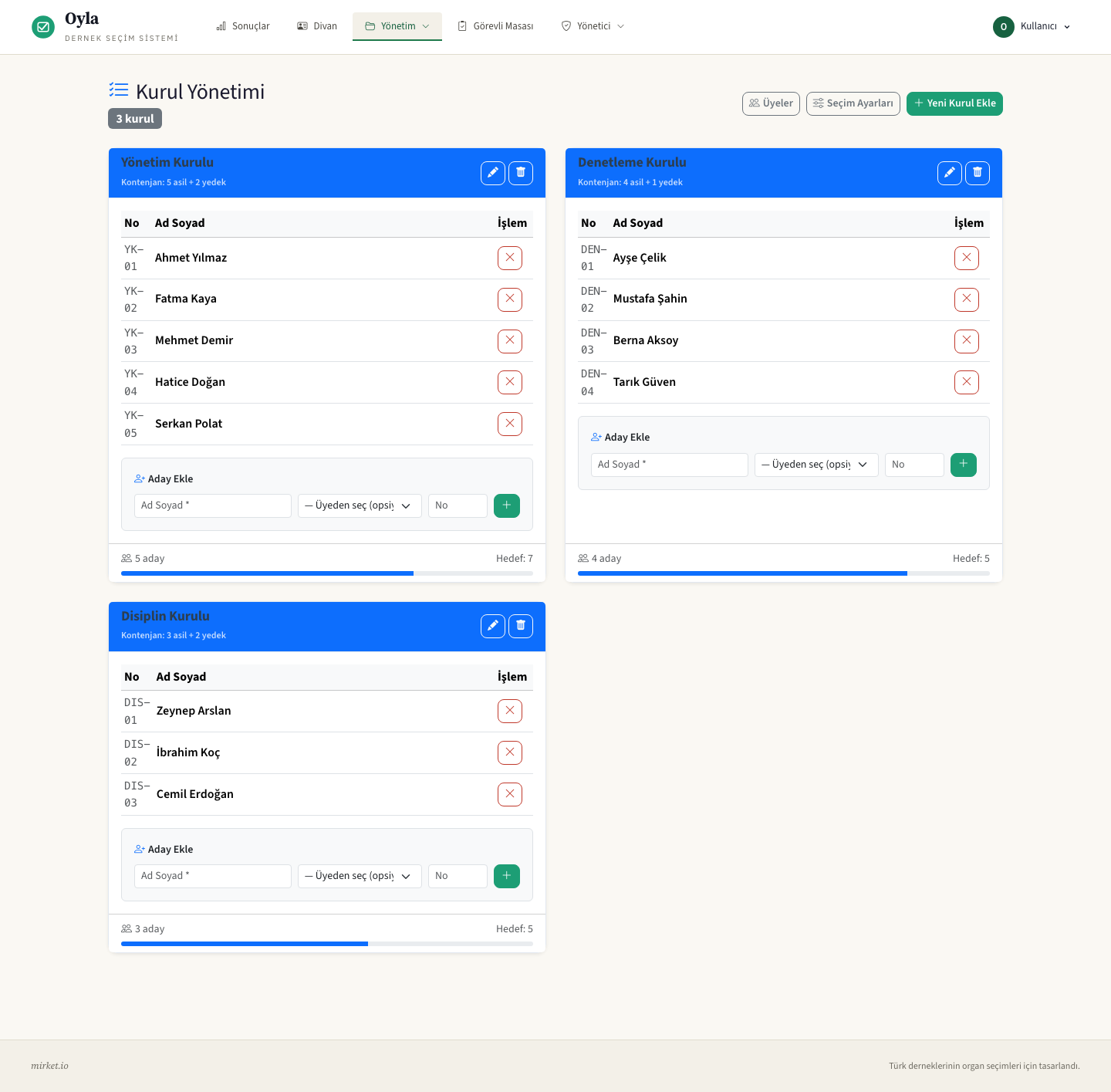Focus Ad Soyad field in Disiplin Kurulu
Image resolution: width=1111 pixels, height=1092 pixels.
(x=213, y=876)
